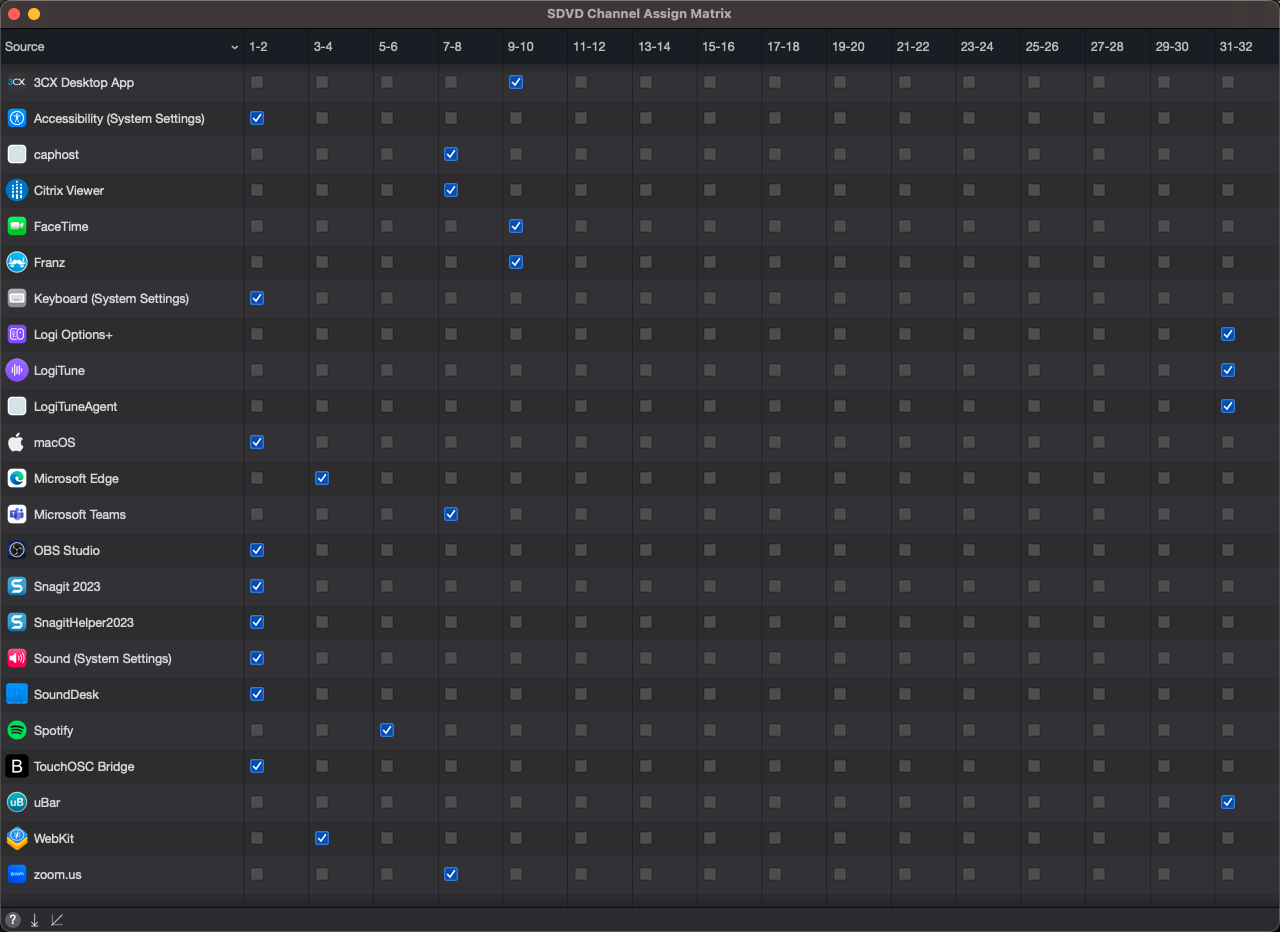Disable Logi Options+ on channels 31-32
This screenshot has width=1280, height=932.
coord(1227,334)
